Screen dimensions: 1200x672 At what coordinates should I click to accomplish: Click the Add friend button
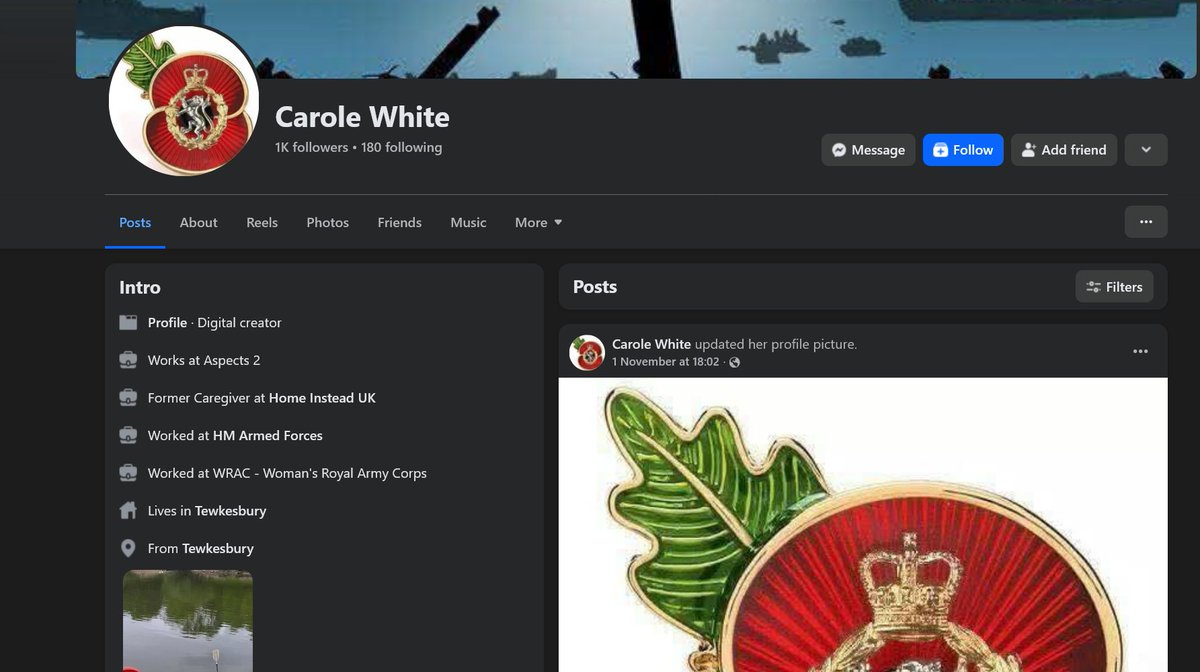[1064, 150]
